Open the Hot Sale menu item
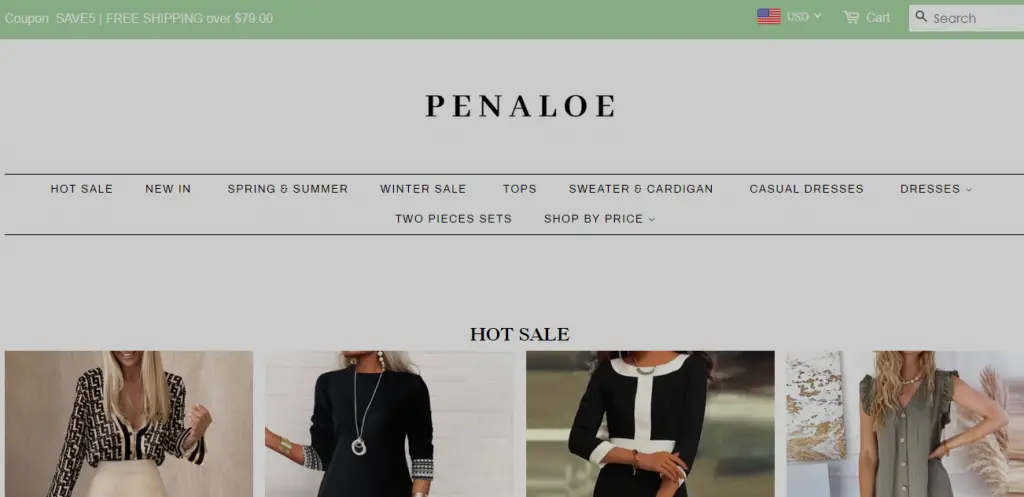Screen dimensions: 1024x497 point(82,189)
